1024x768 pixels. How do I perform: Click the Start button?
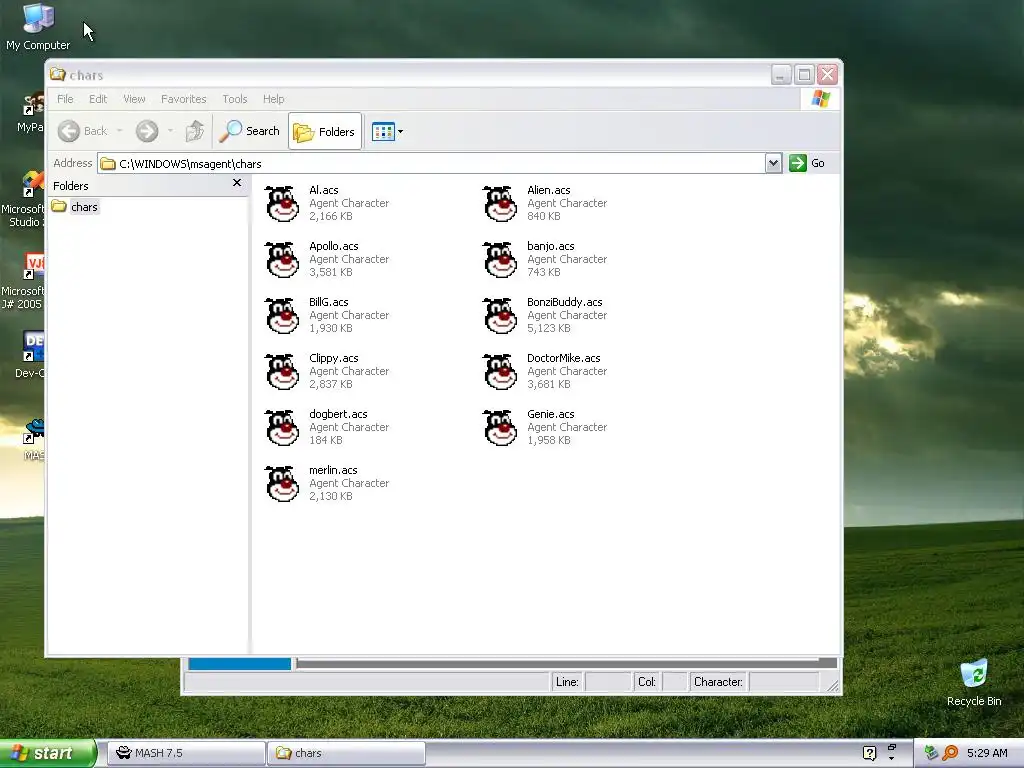[x=48, y=753]
